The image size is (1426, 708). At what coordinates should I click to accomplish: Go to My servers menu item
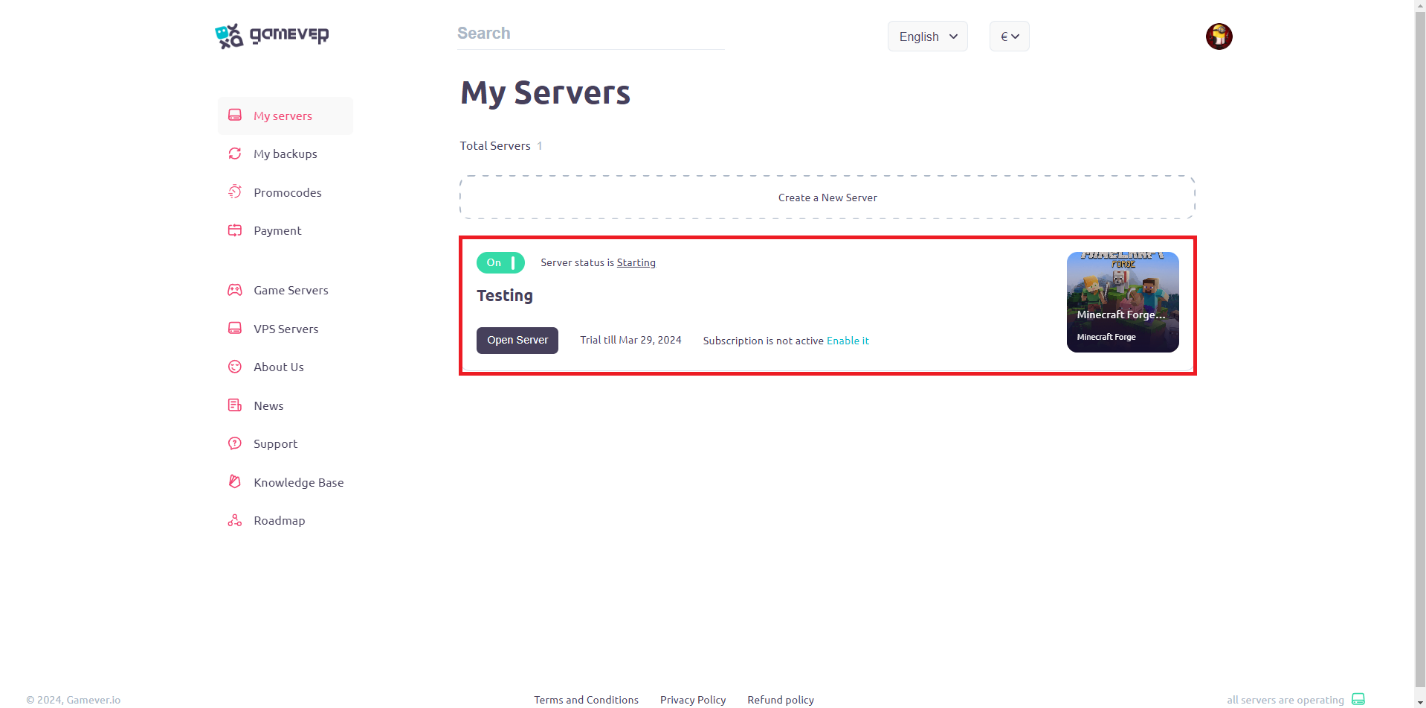[x=285, y=116]
